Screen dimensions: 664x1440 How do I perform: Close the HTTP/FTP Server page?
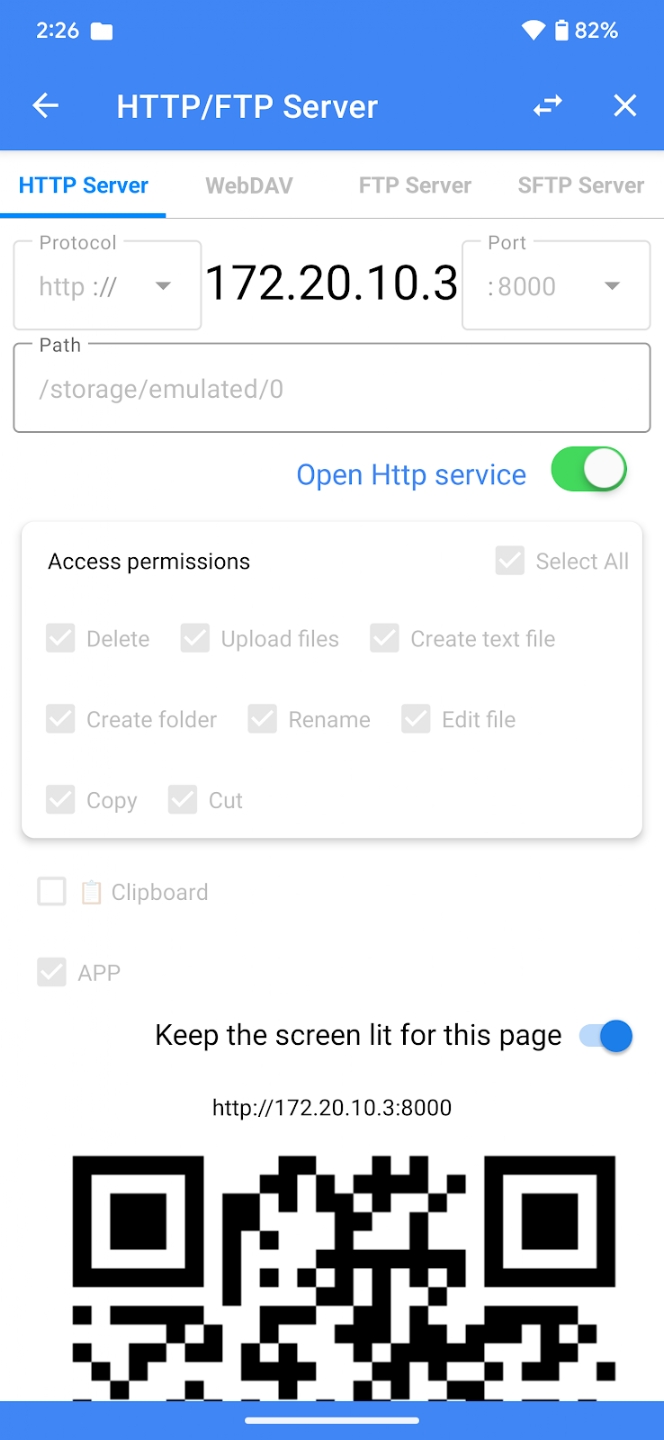tap(625, 106)
